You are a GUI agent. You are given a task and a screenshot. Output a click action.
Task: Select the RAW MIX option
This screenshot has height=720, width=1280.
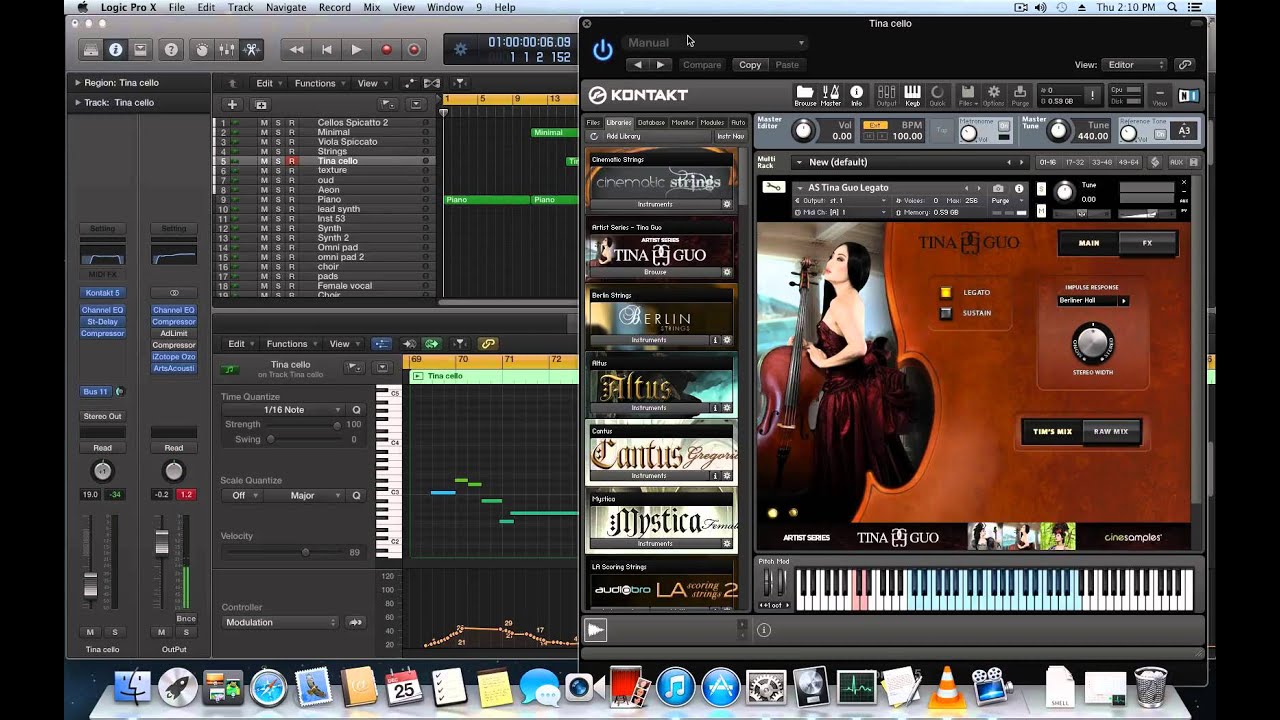(1111, 431)
